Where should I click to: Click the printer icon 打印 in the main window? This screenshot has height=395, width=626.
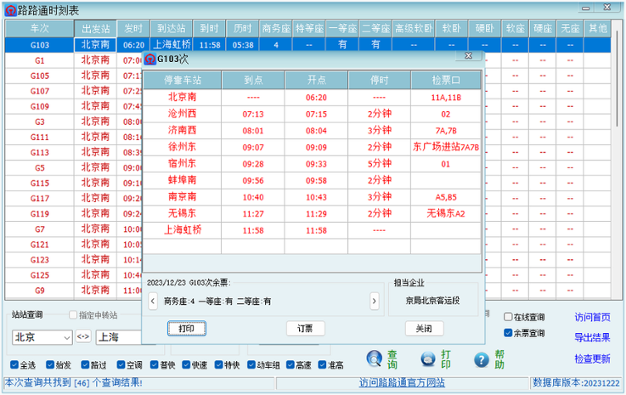pos(428,359)
